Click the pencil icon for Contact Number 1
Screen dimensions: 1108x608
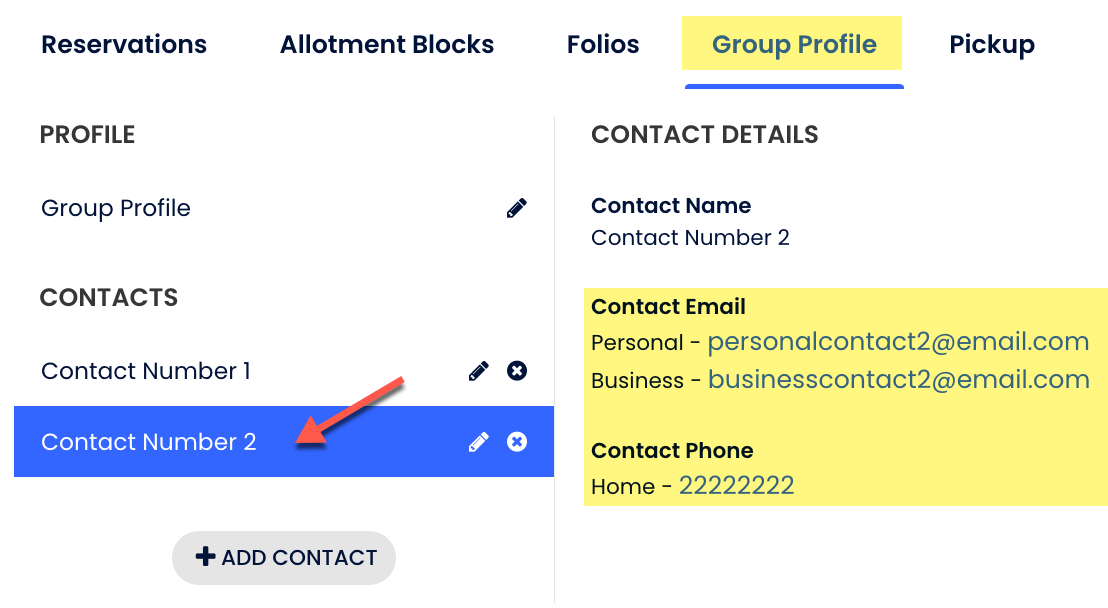pos(479,371)
